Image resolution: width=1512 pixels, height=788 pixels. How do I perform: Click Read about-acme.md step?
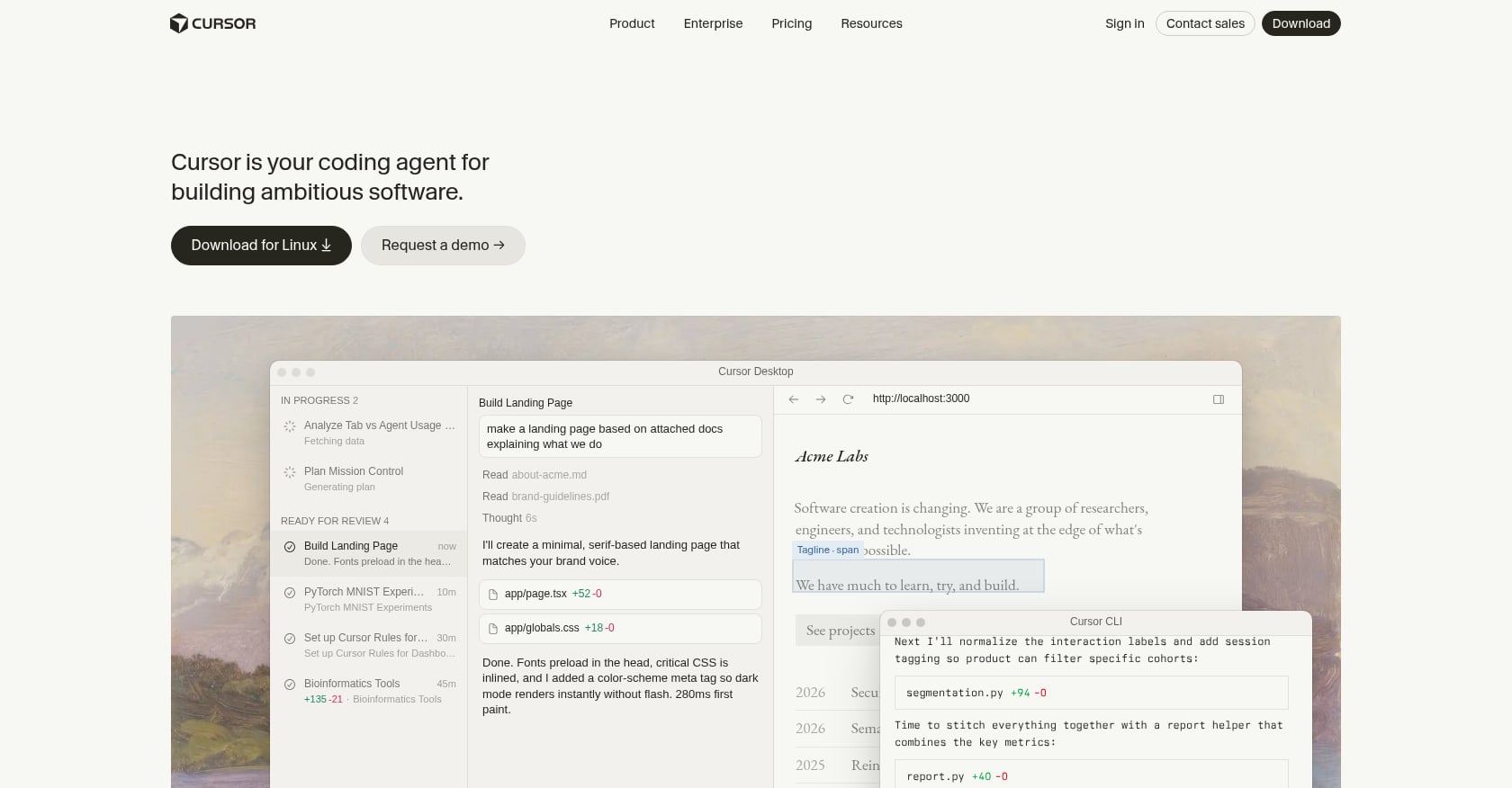click(535, 475)
